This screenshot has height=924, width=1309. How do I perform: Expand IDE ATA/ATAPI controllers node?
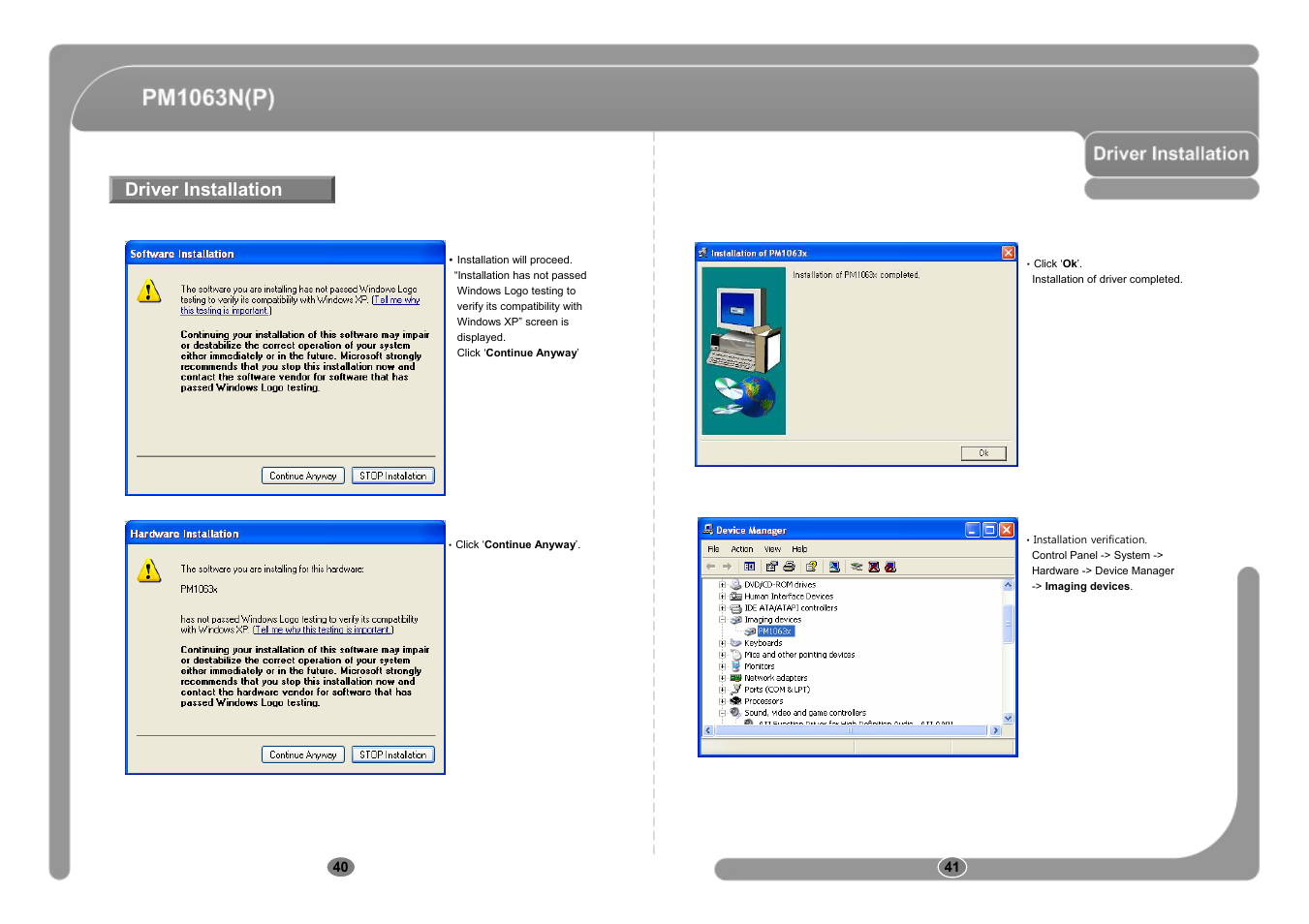[722, 608]
